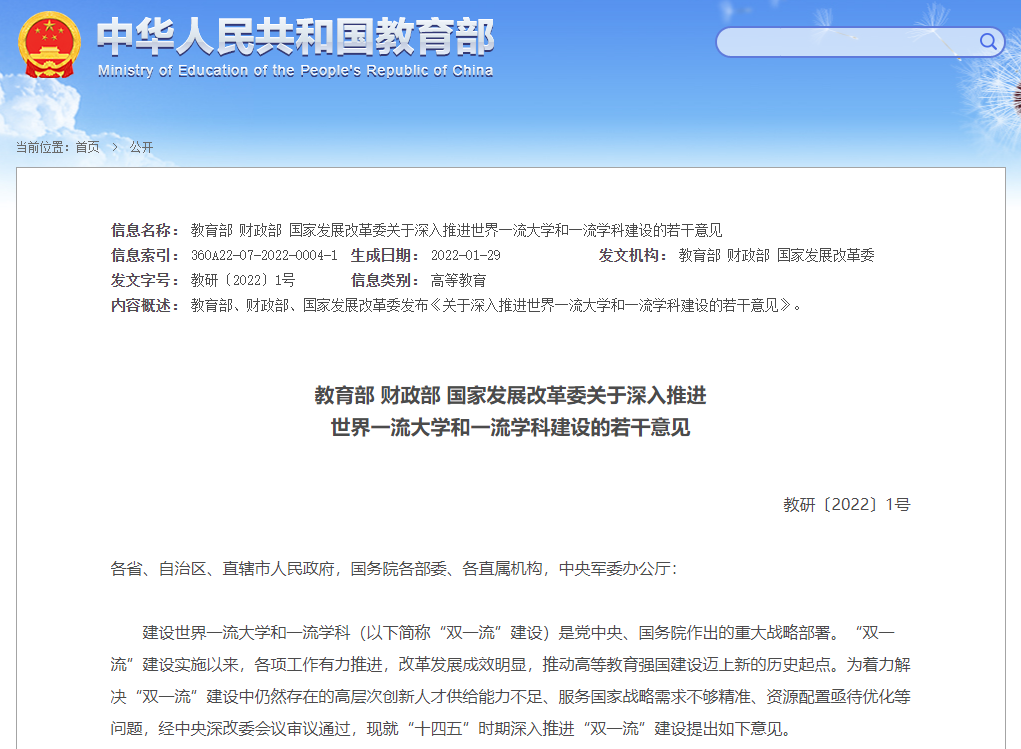Click the 信息类别 value 高等教育
The height and width of the screenshot is (749, 1021).
click(458, 280)
